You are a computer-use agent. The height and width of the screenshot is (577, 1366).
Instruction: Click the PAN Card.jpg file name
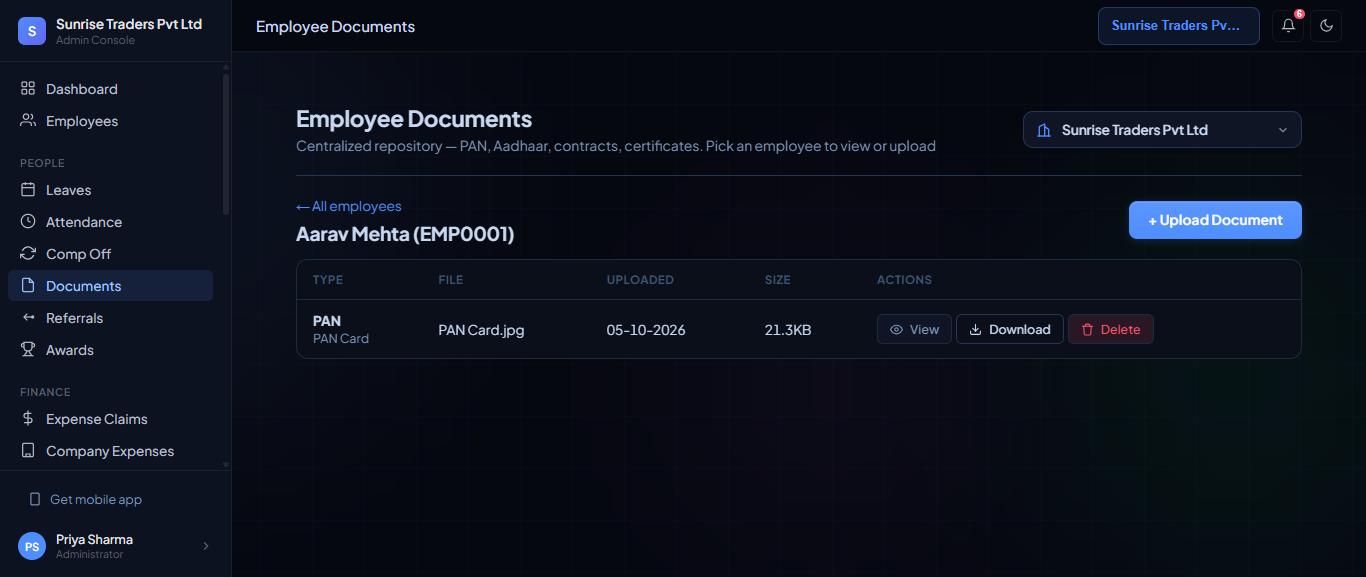point(481,330)
